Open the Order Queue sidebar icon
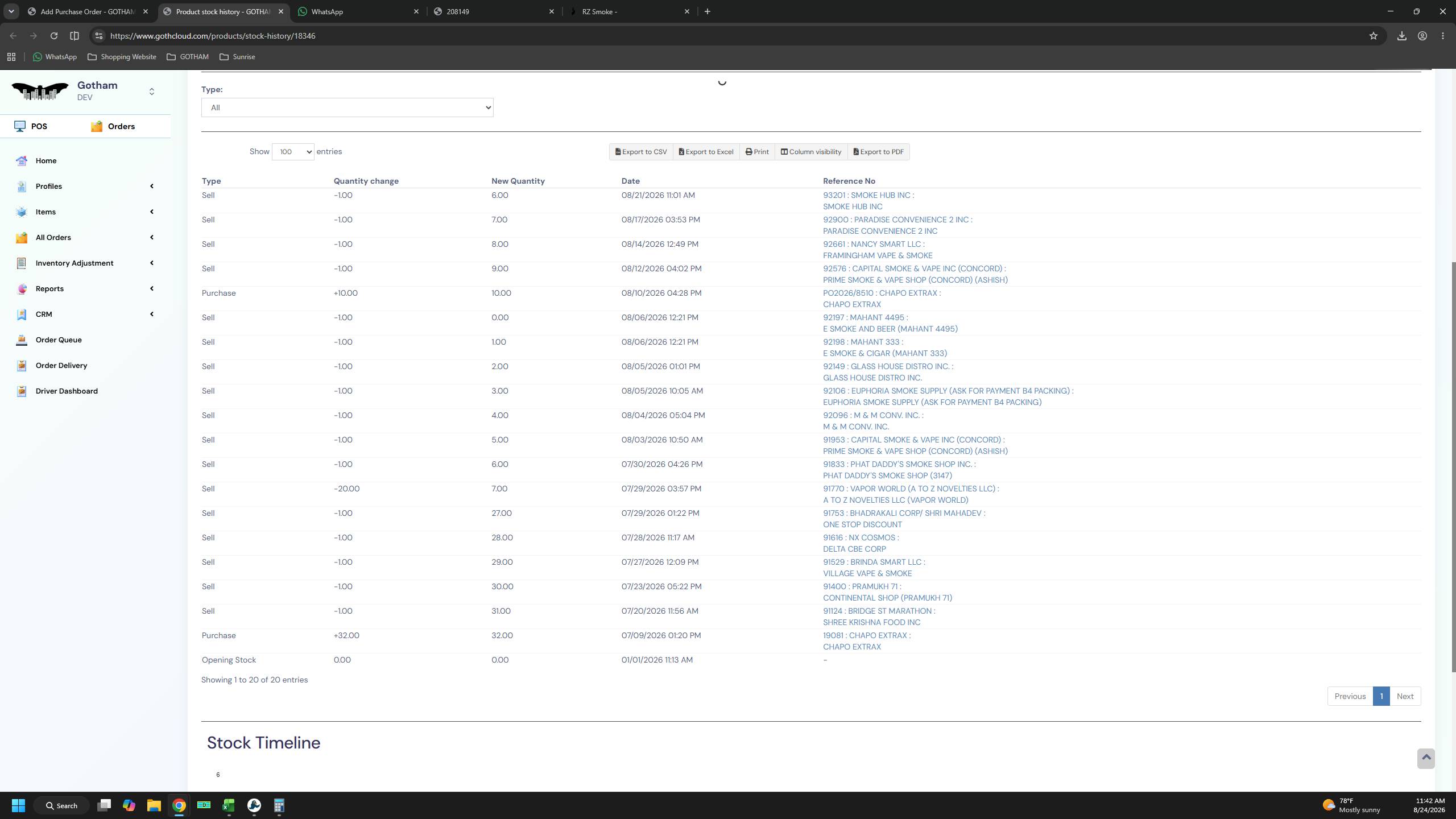1456x819 pixels. pos(22,340)
